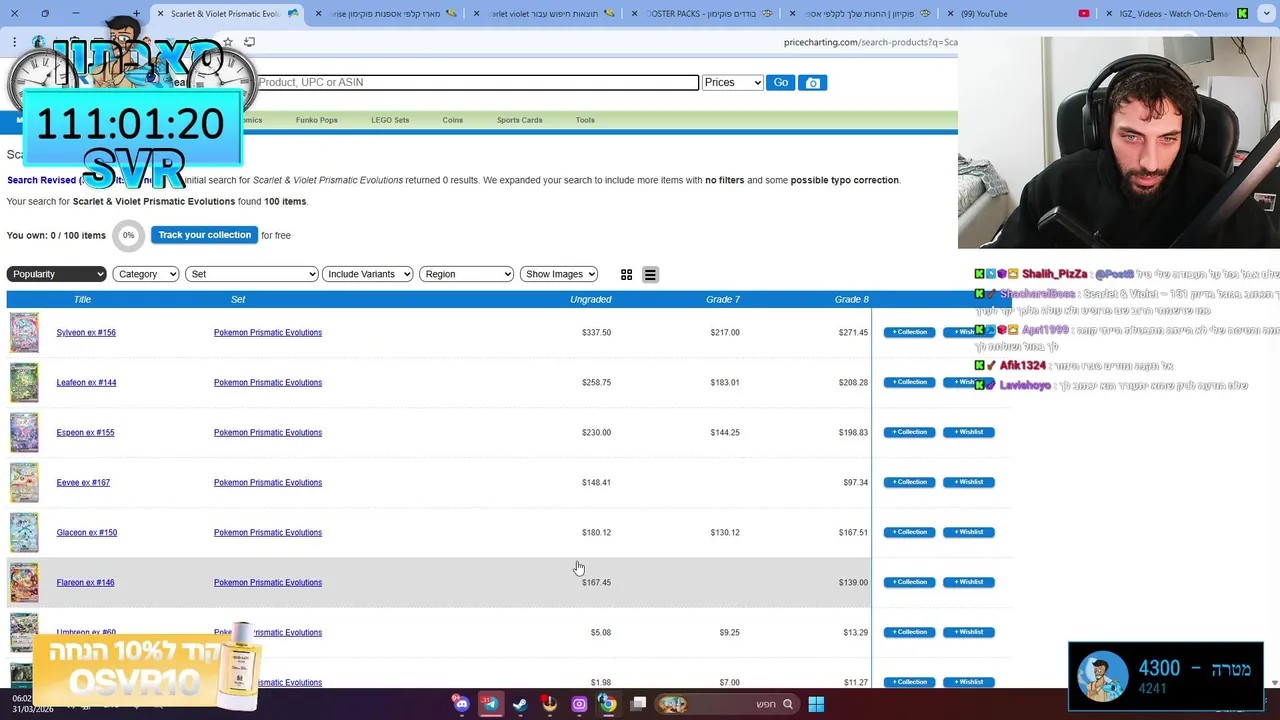1280x720 pixels.
Task: Click the Chrome taskbar icon
Action: pos(608,704)
